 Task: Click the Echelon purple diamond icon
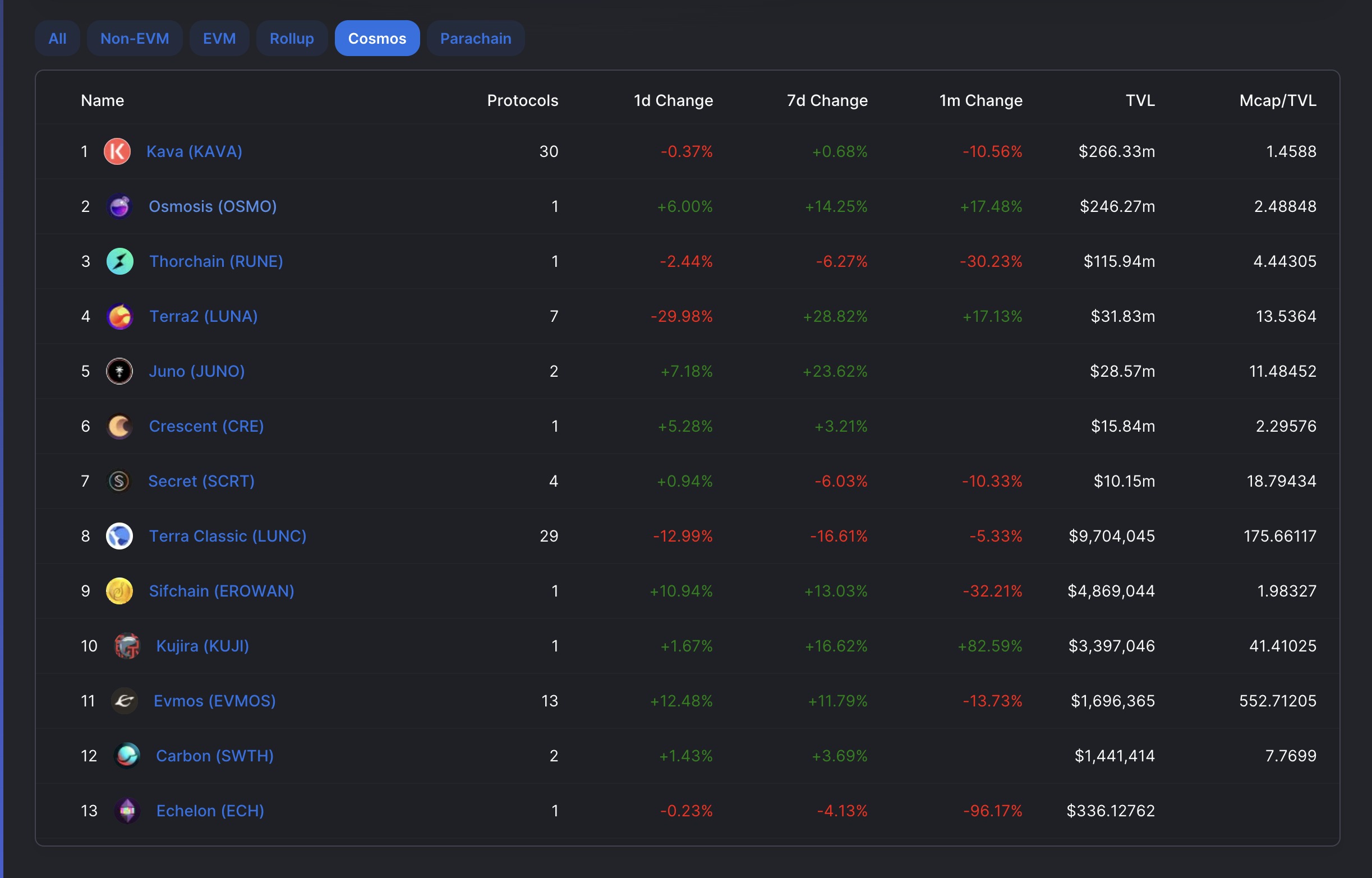tap(127, 811)
